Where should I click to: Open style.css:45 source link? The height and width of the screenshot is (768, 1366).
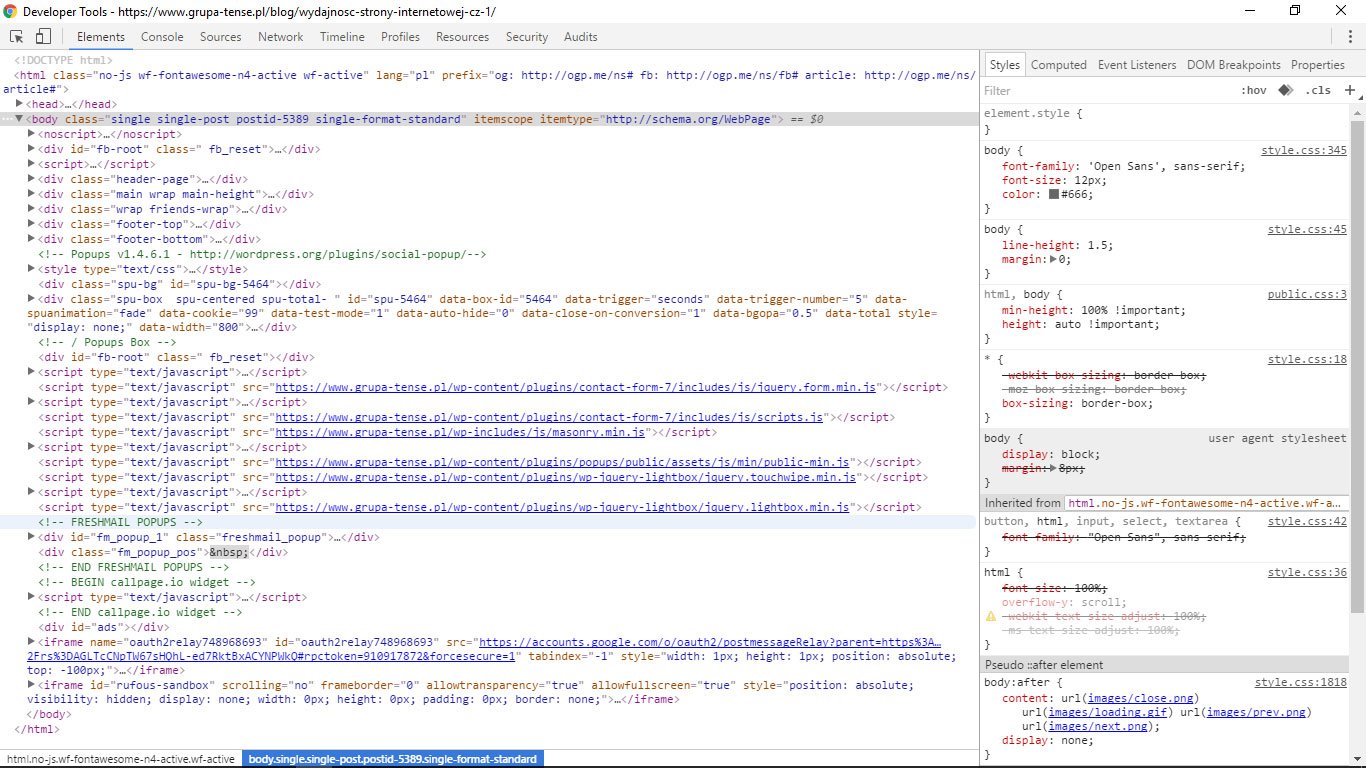point(1307,230)
